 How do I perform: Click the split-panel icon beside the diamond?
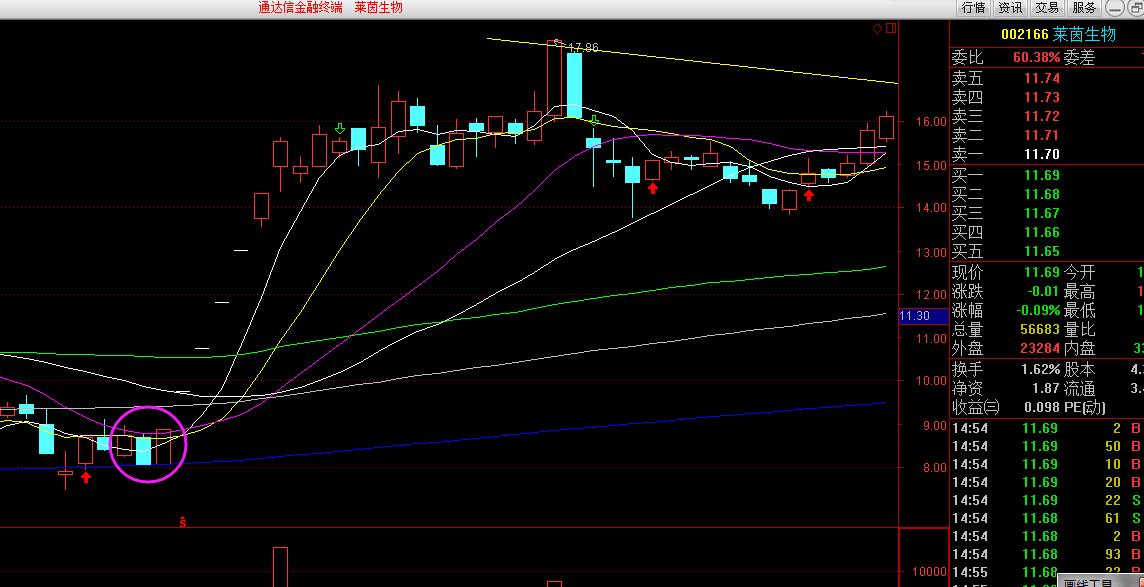tap(890, 28)
